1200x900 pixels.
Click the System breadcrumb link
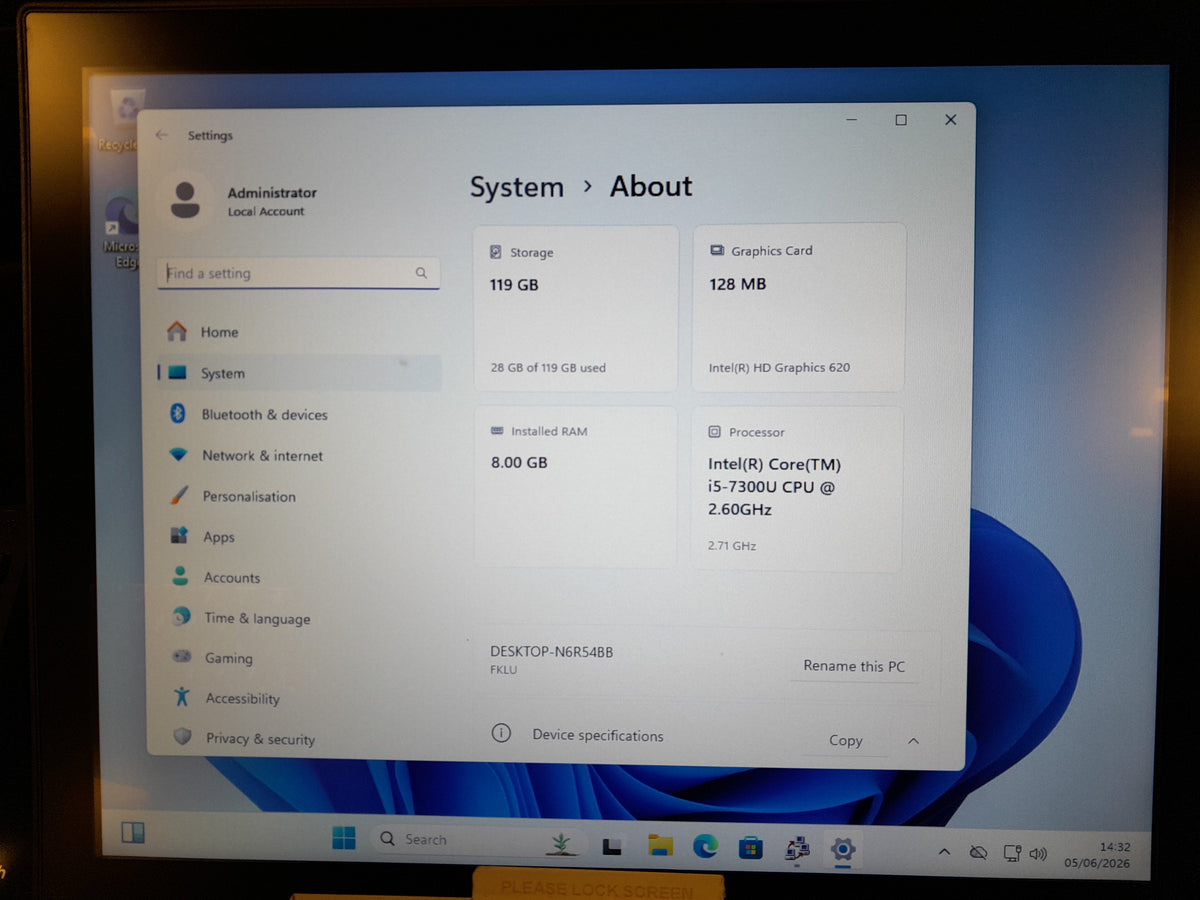coord(517,187)
